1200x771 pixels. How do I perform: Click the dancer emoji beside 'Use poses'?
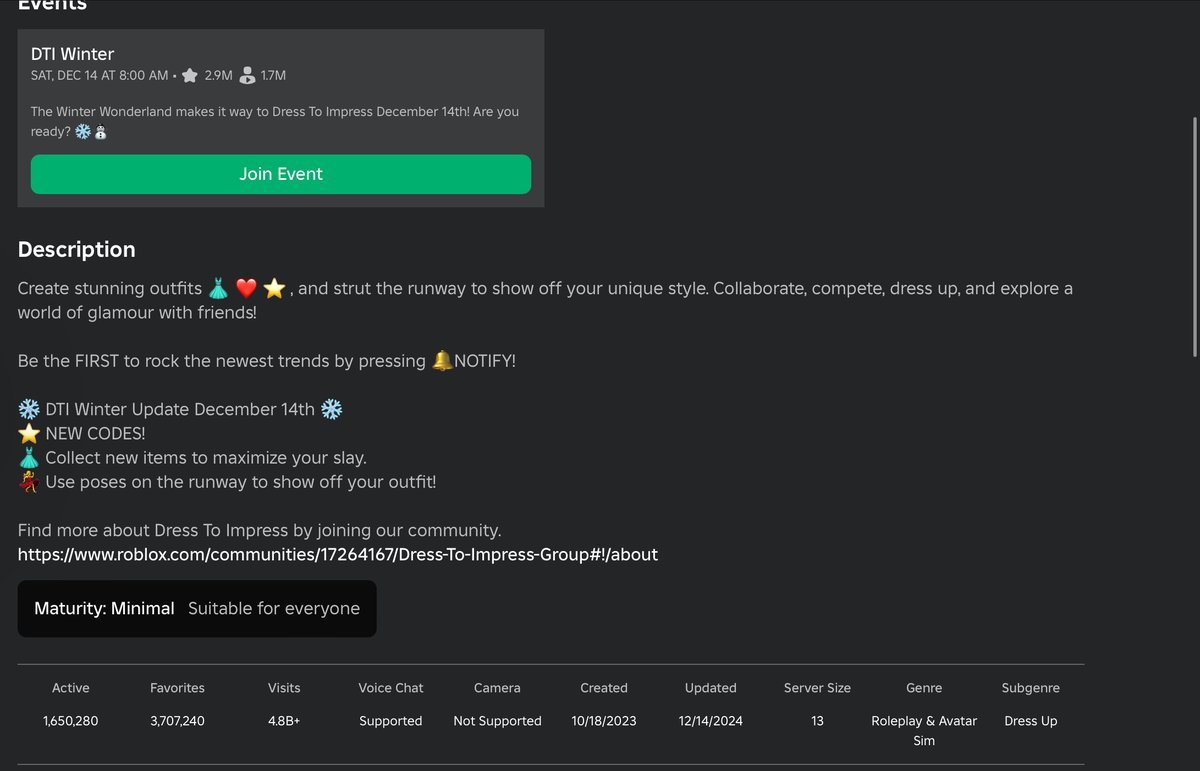[x=28, y=482]
